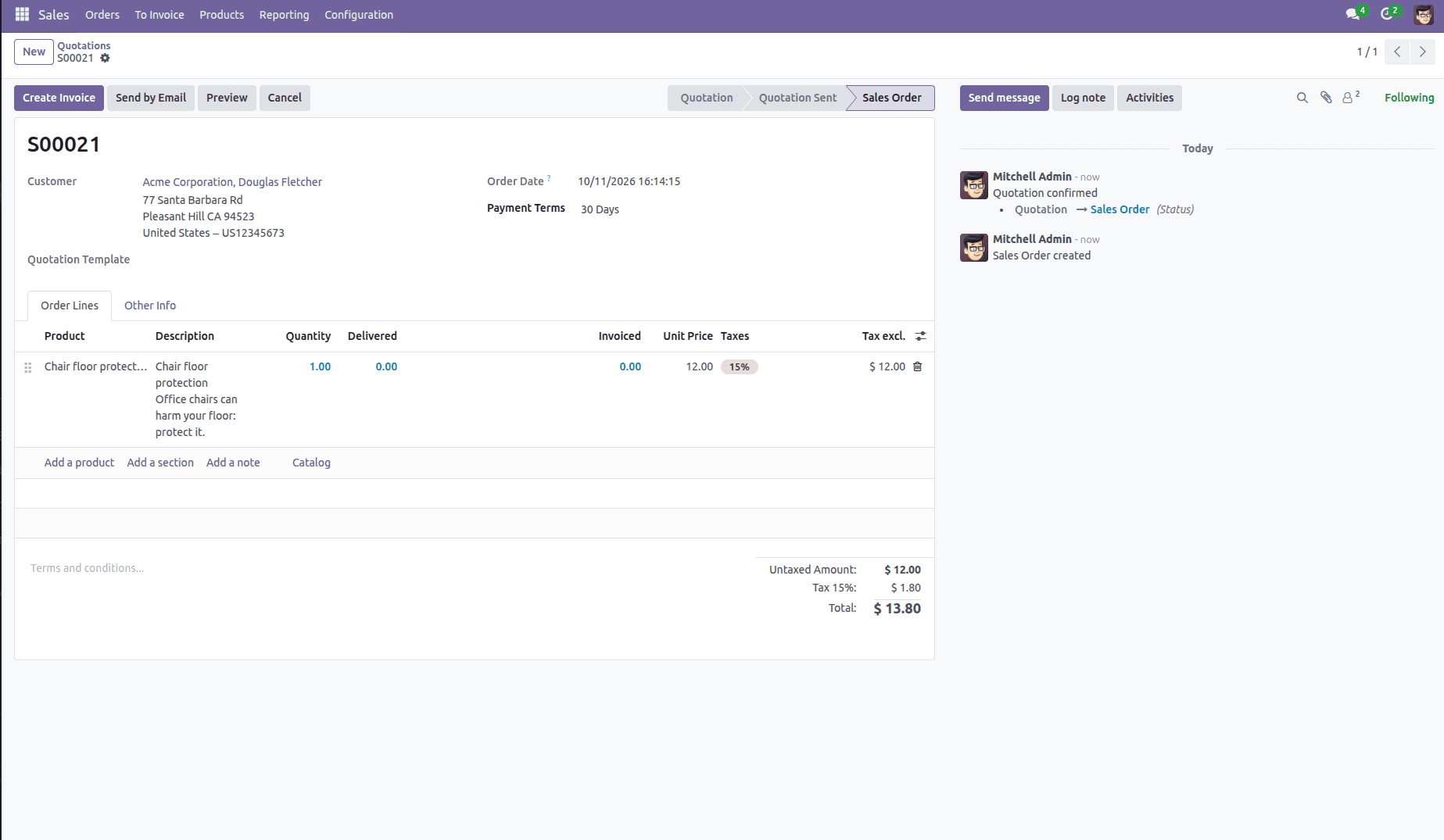The image size is (1444, 840).
Task: Open the To Invoice menu
Action: (x=159, y=15)
